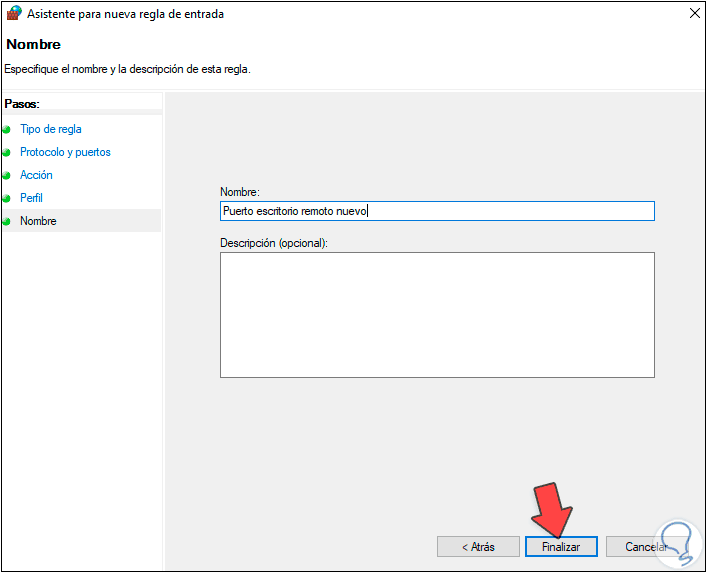
Task: Select the Nombre step in the sidebar
Action: tap(38, 221)
